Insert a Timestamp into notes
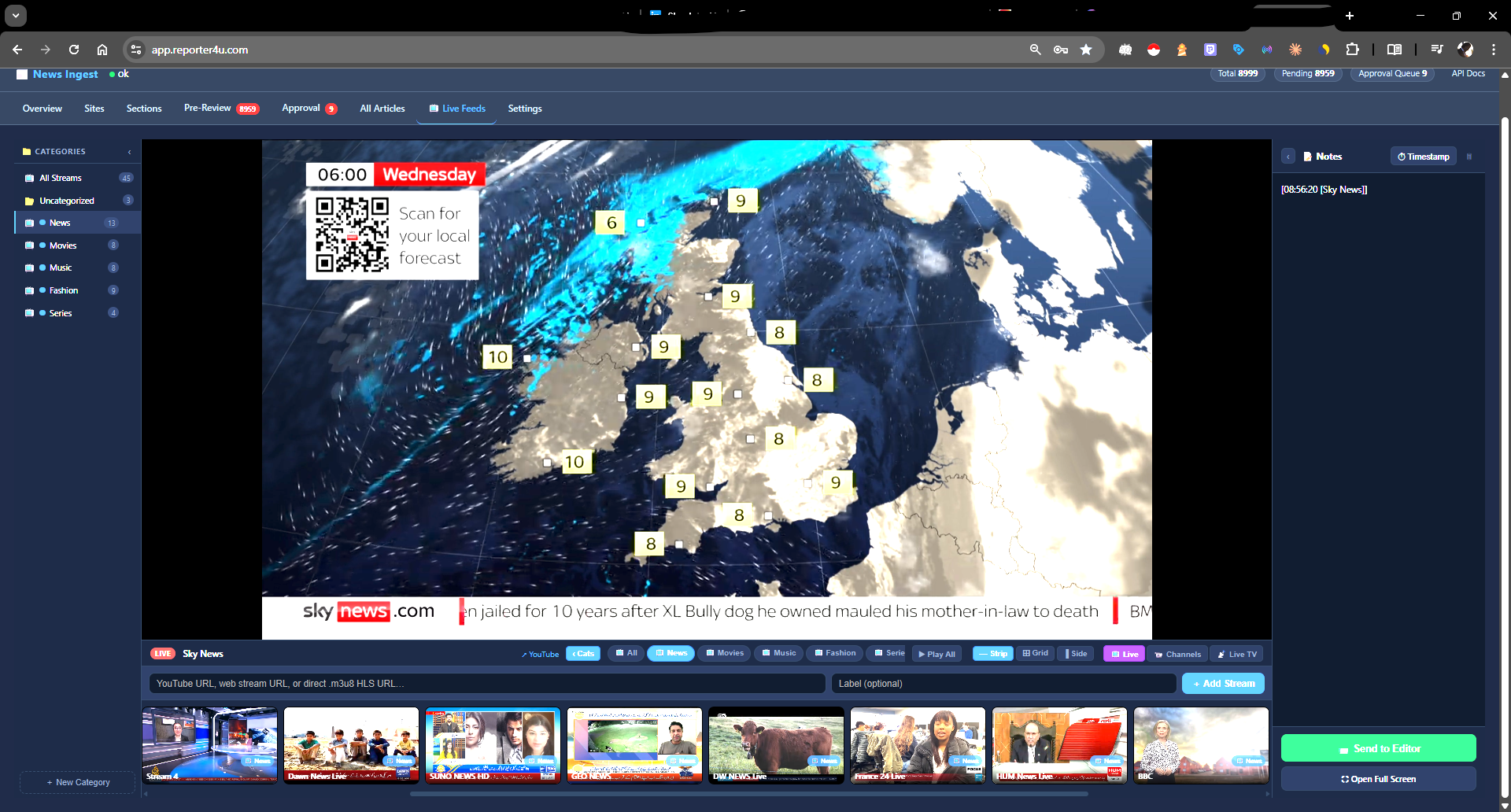The image size is (1511, 812). click(1423, 157)
